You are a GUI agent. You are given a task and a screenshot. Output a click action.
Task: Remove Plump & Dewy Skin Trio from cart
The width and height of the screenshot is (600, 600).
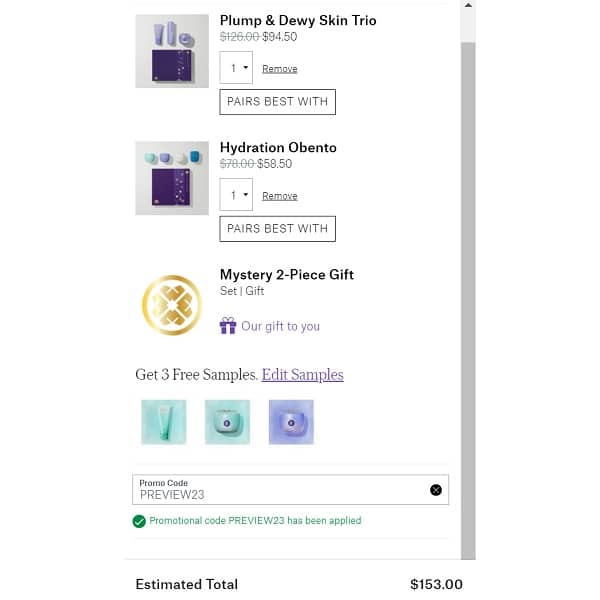pos(280,69)
